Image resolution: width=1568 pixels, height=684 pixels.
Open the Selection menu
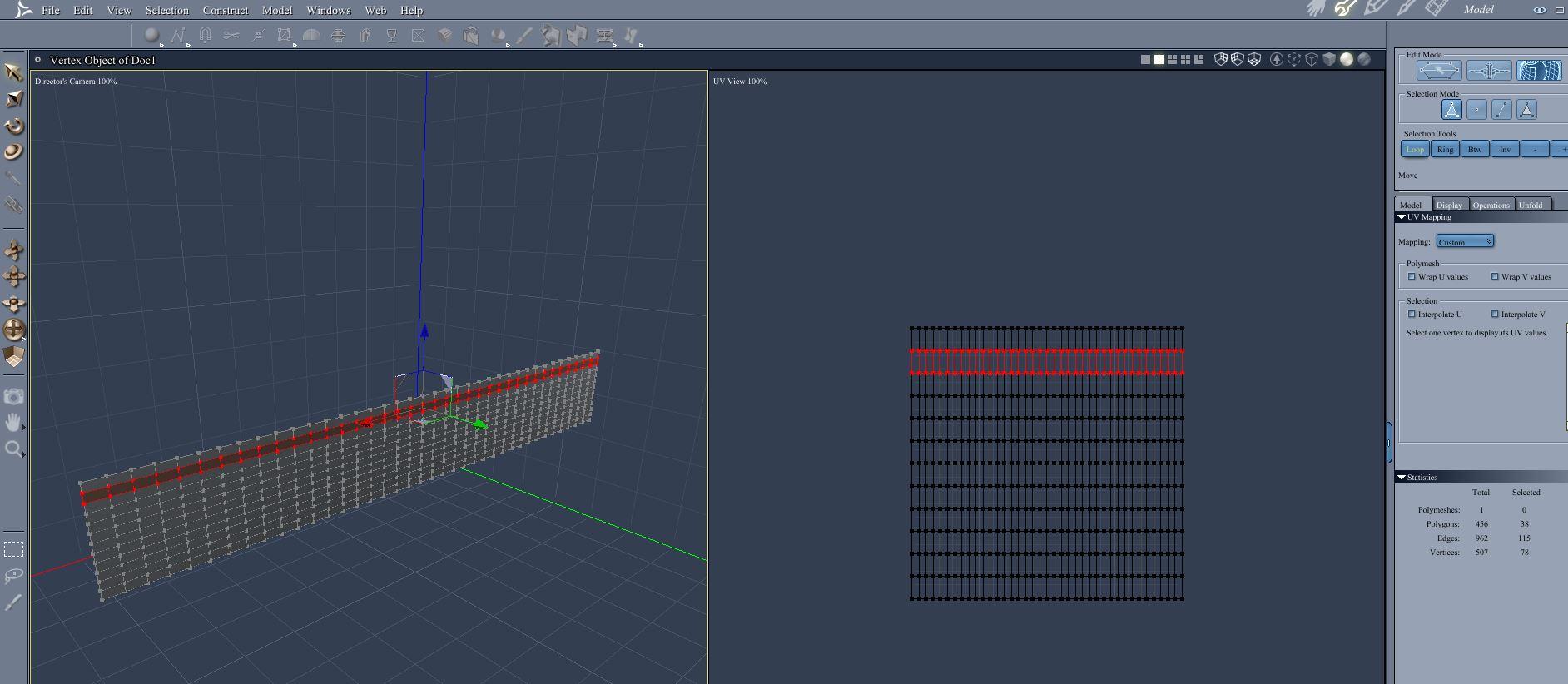(167, 10)
